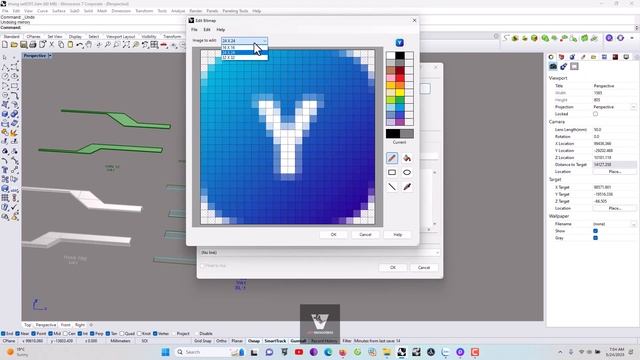Image resolution: width=640 pixels, height=360 pixels.
Task: Enable the Cen osnap checkbox
Action: pyautogui.click(x=65, y=333)
